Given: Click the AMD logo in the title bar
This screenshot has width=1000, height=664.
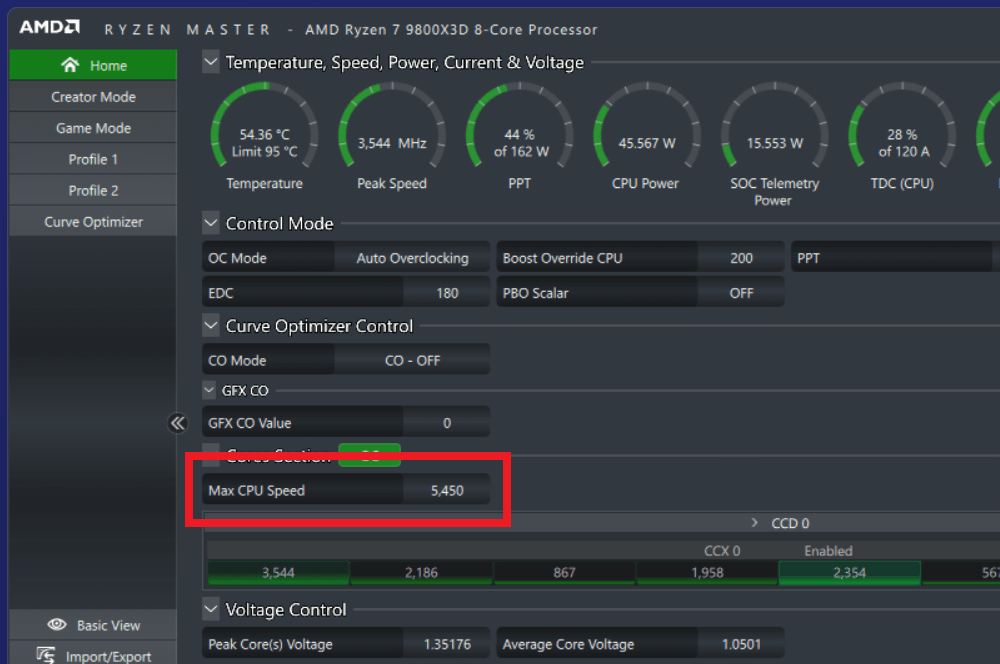Looking at the screenshot, I should point(50,27).
